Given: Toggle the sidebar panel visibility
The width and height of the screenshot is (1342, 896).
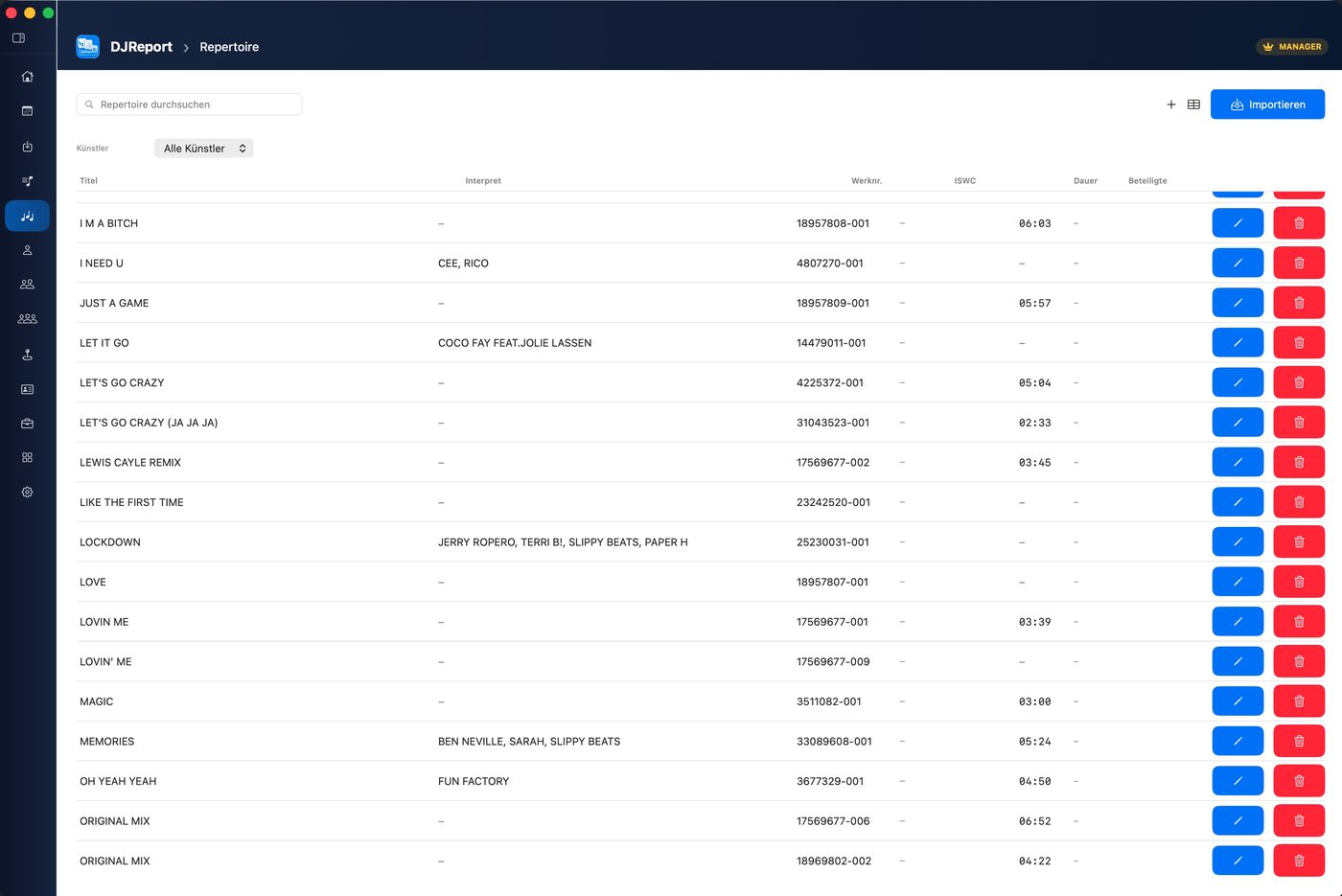Looking at the screenshot, I should pos(18,38).
